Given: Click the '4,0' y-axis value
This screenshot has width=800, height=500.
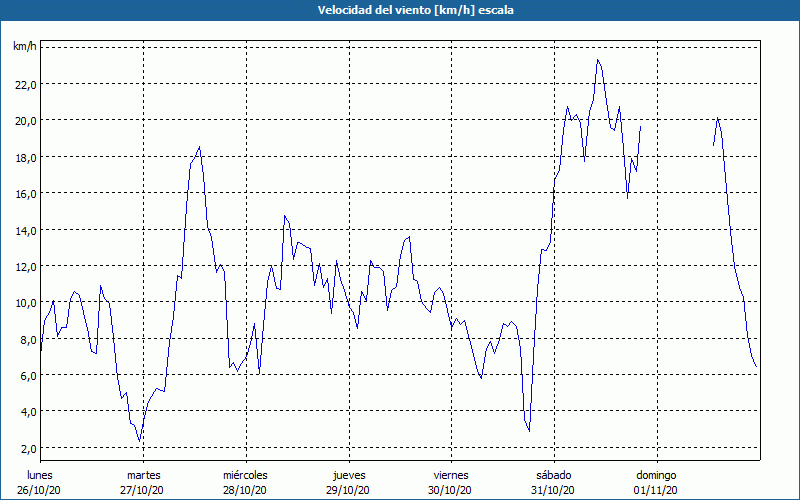Looking at the screenshot, I should (29, 412).
